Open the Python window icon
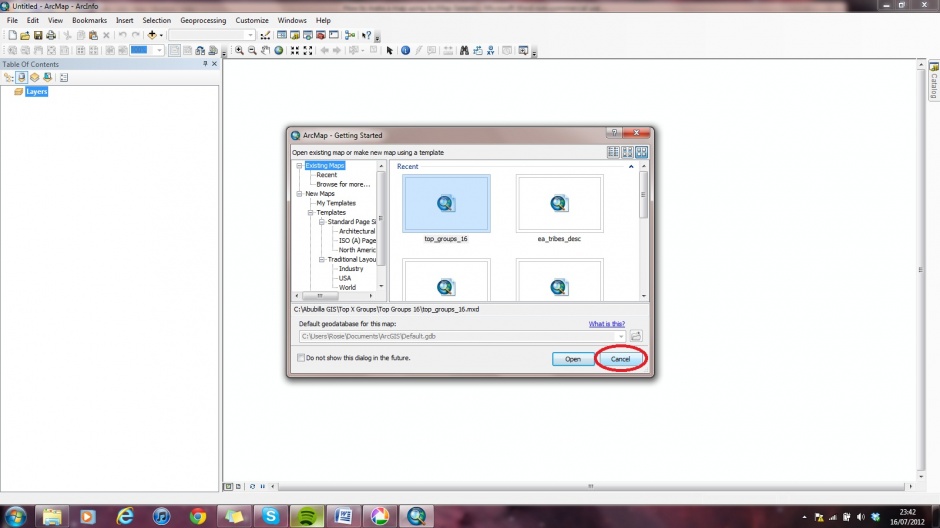940x528 pixels. (x=334, y=35)
